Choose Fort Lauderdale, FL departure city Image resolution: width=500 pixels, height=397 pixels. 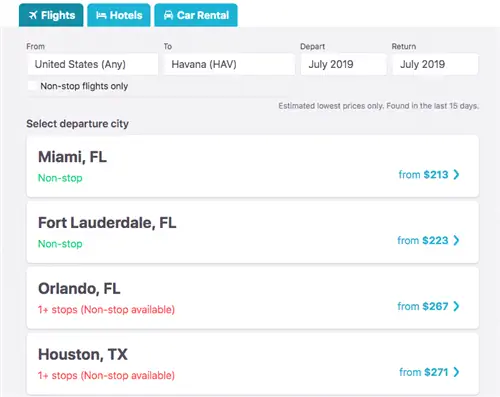tap(253, 232)
